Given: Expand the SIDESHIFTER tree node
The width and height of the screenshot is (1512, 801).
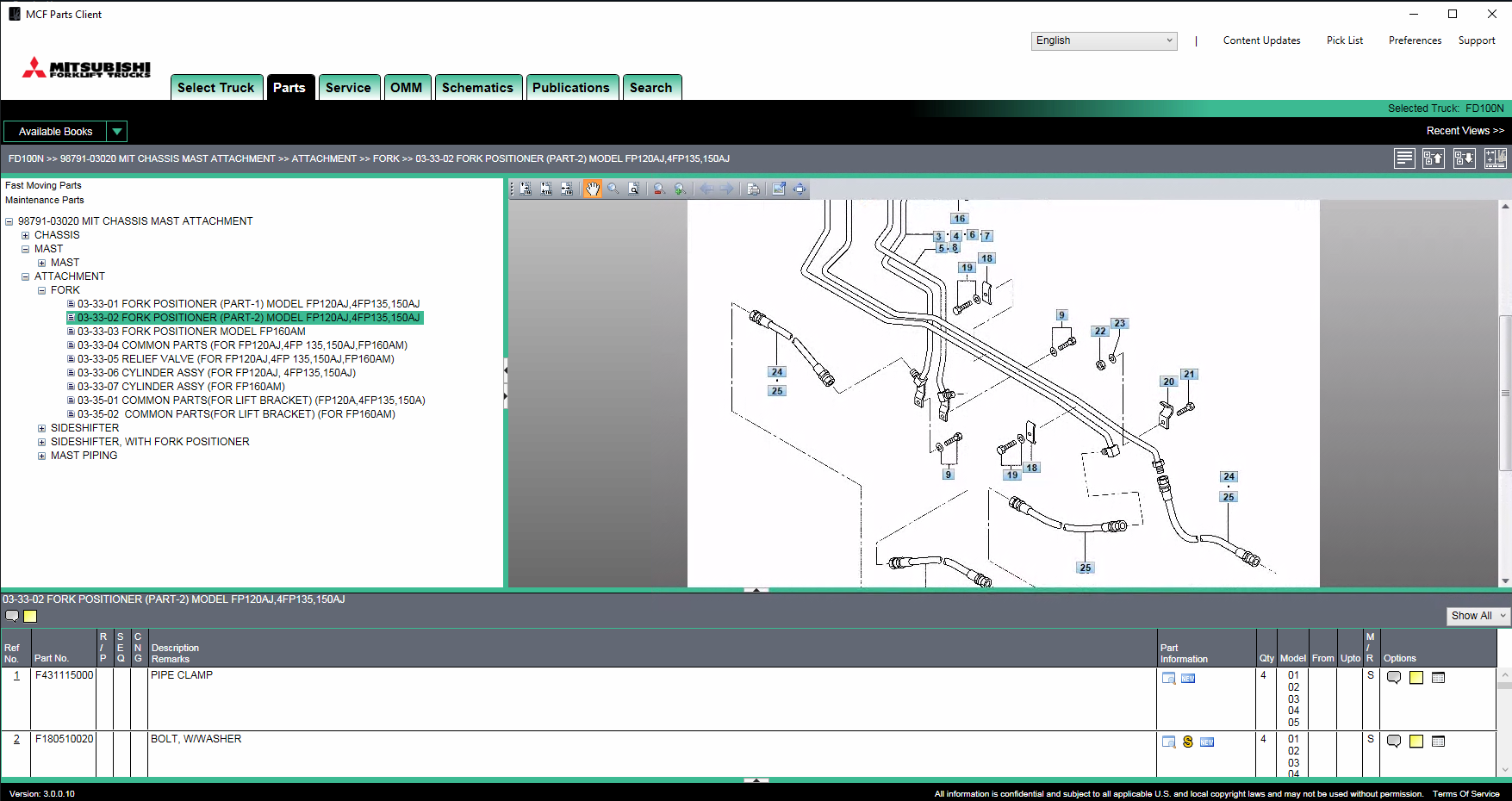Looking at the screenshot, I should (x=41, y=428).
